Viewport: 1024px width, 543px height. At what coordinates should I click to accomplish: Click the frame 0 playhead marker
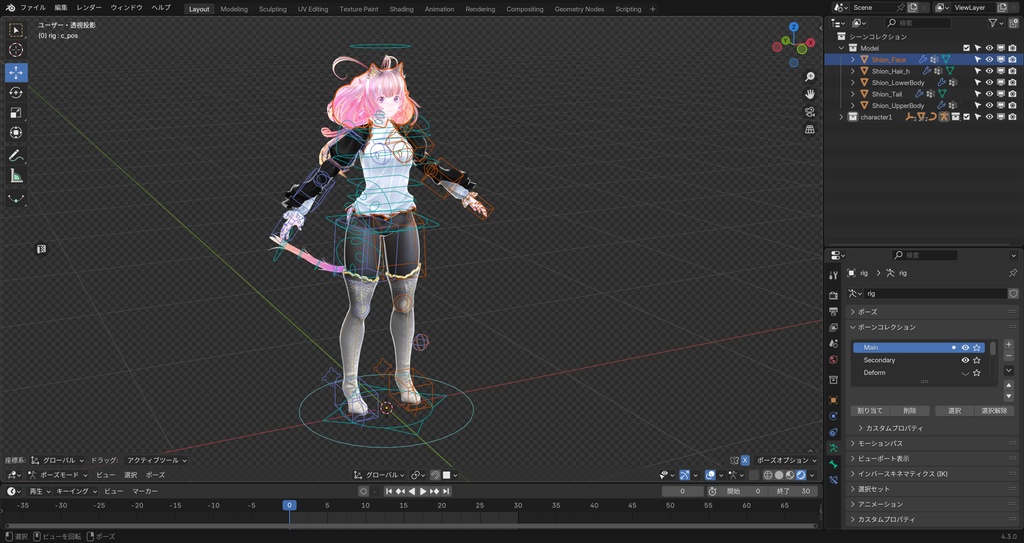coord(289,505)
